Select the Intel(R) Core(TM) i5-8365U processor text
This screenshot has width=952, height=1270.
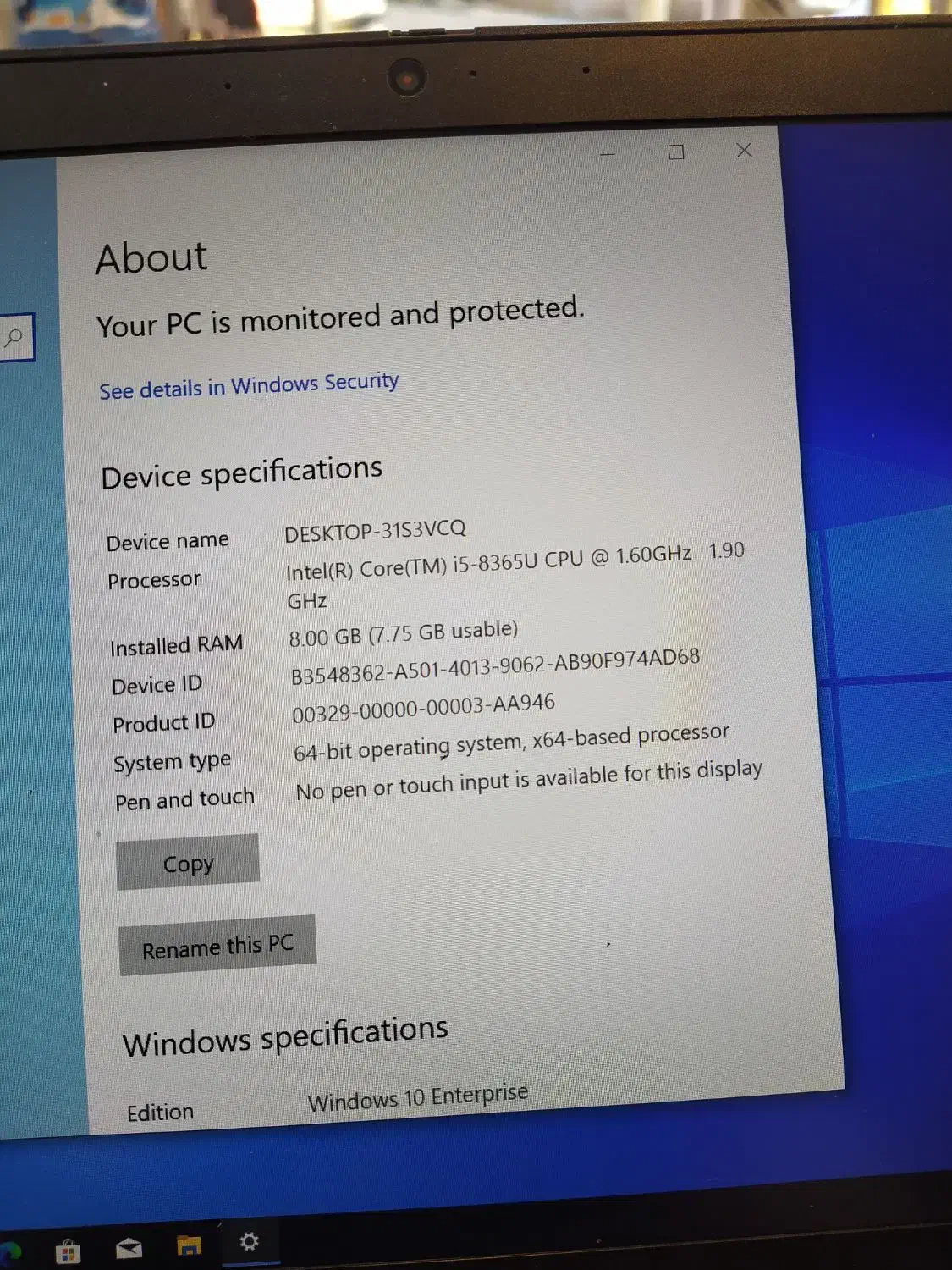click(515, 575)
